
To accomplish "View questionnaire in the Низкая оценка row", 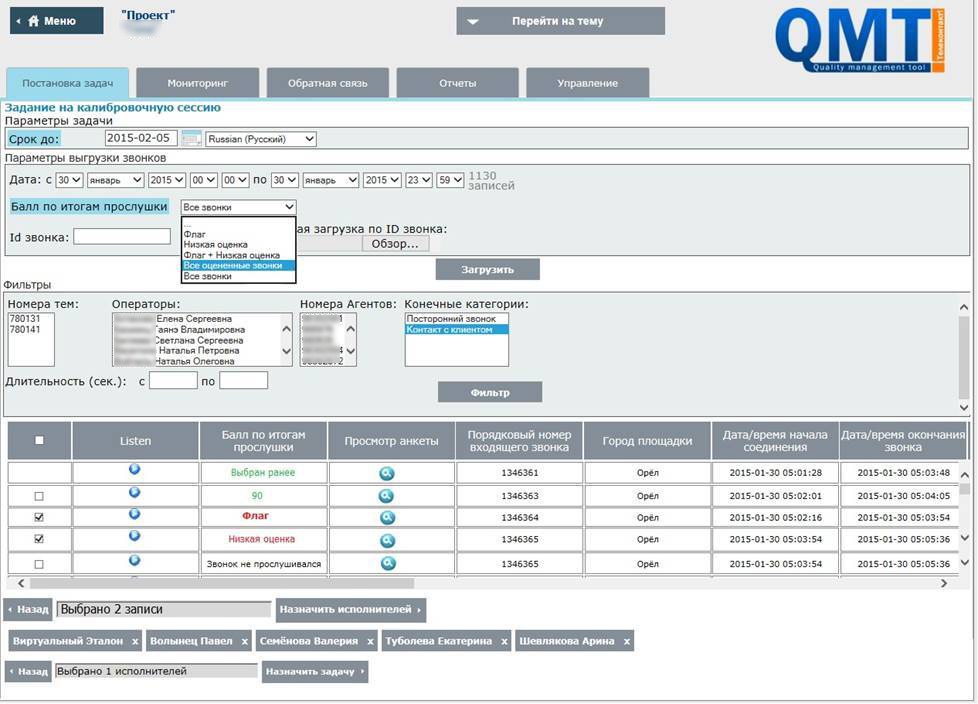I will click(x=387, y=540).
